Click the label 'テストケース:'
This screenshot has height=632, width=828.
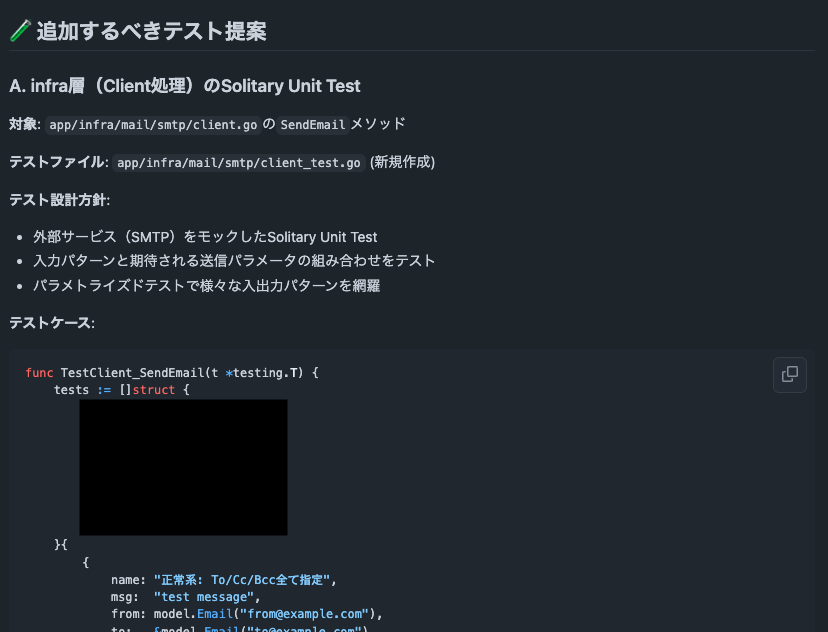[52, 323]
